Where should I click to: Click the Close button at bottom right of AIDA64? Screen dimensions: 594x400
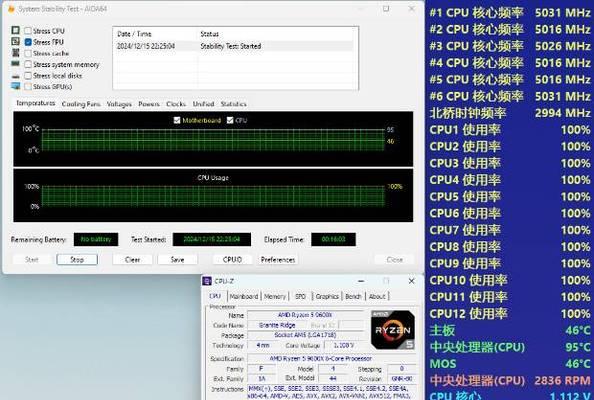394,259
